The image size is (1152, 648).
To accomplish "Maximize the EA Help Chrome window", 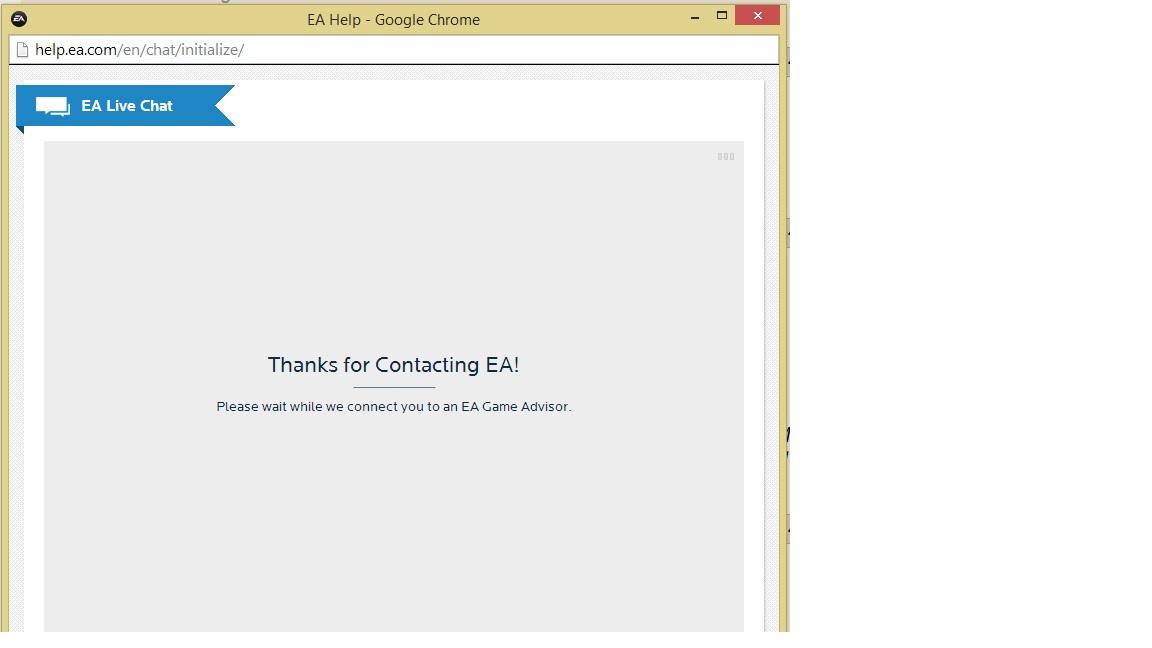I will [721, 15].
